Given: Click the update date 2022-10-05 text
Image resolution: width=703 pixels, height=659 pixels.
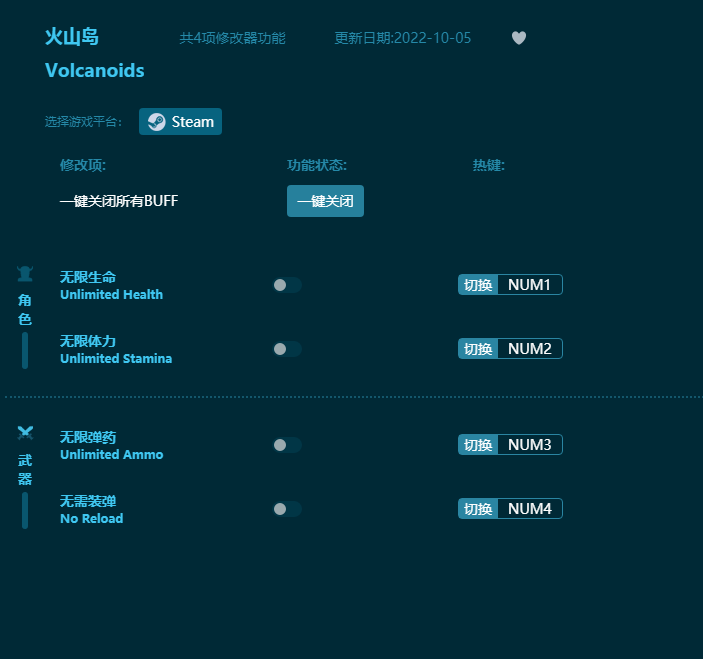Looking at the screenshot, I should [x=403, y=38].
